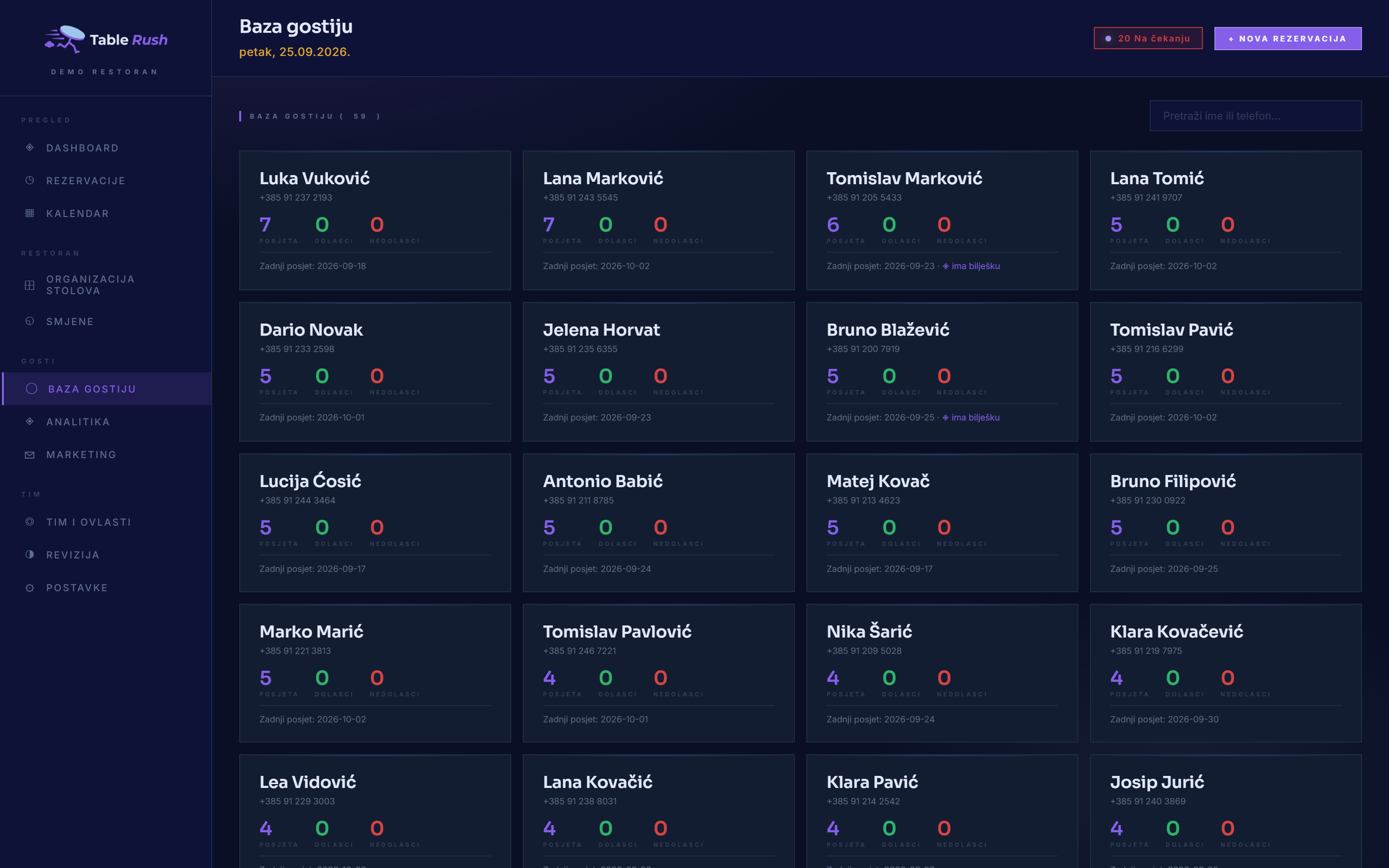Select Dario Novak guest name
This screenshot has width=1389, height=868.
pyautogui.click(x=311, y=330)
